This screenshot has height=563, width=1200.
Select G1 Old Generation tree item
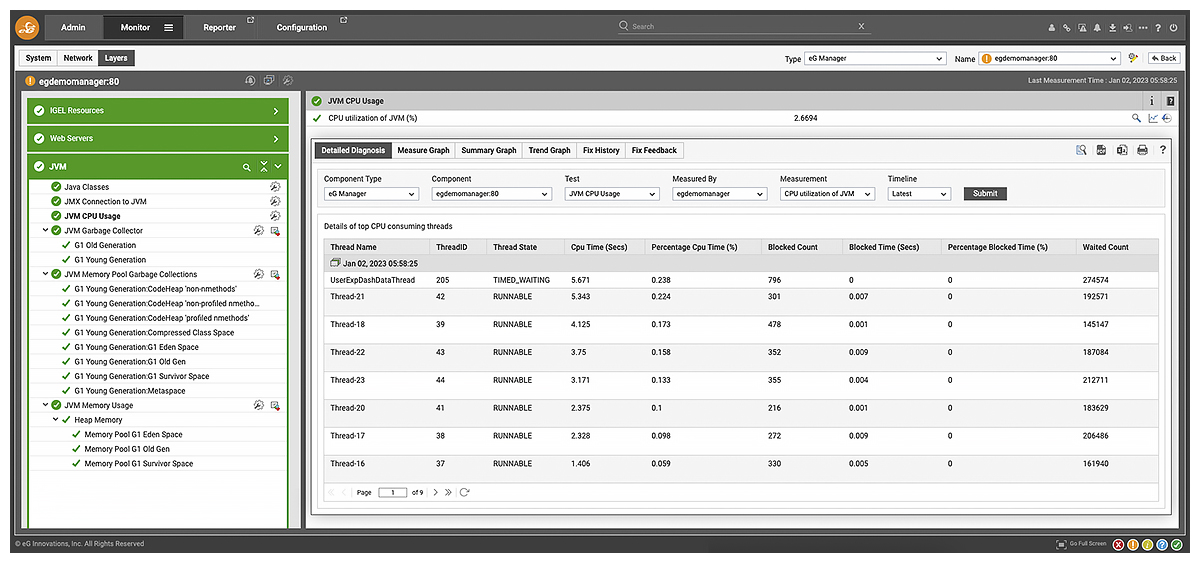point(105,245)
